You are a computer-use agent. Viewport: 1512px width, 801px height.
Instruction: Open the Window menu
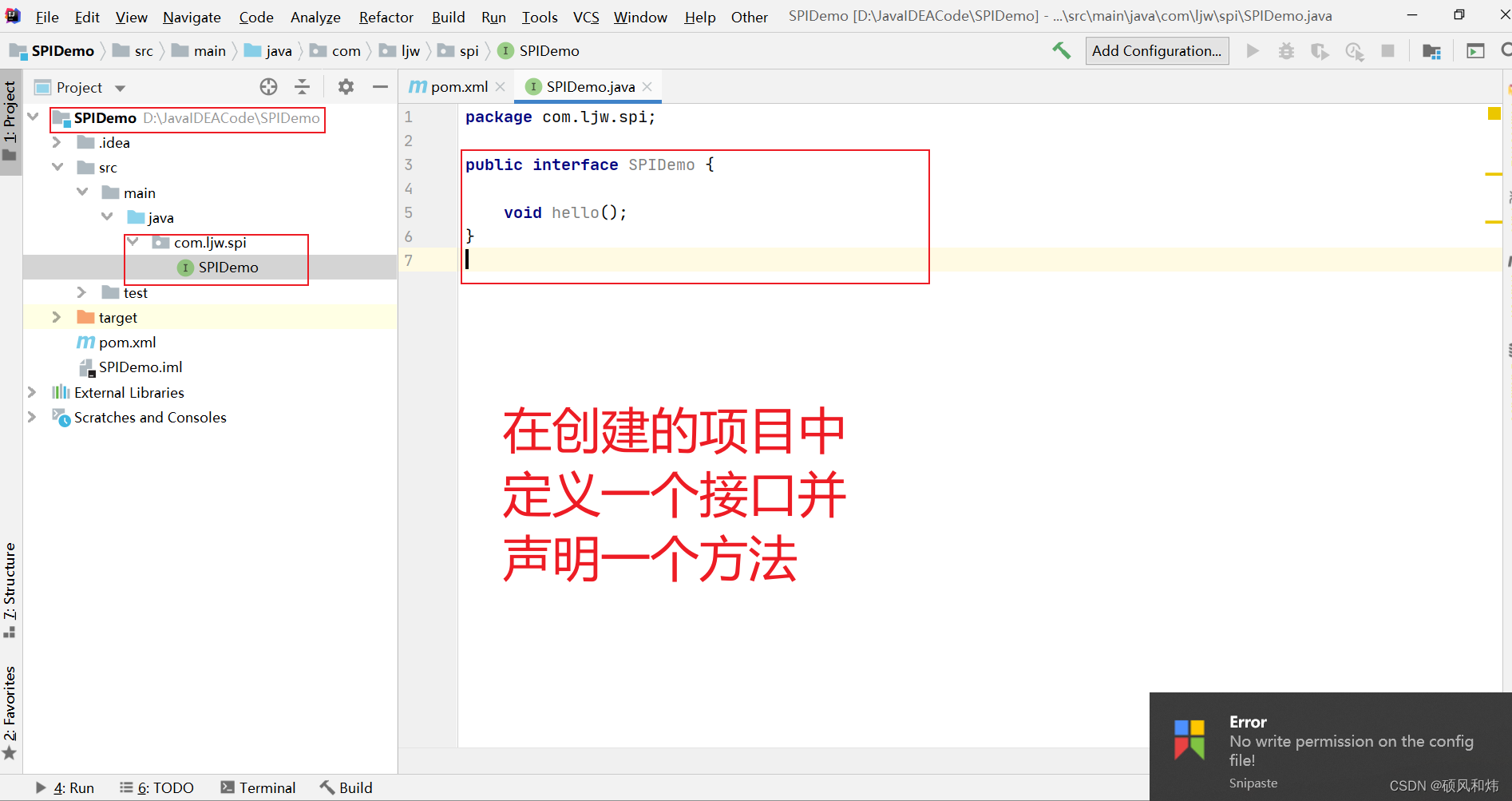(640, 17)
